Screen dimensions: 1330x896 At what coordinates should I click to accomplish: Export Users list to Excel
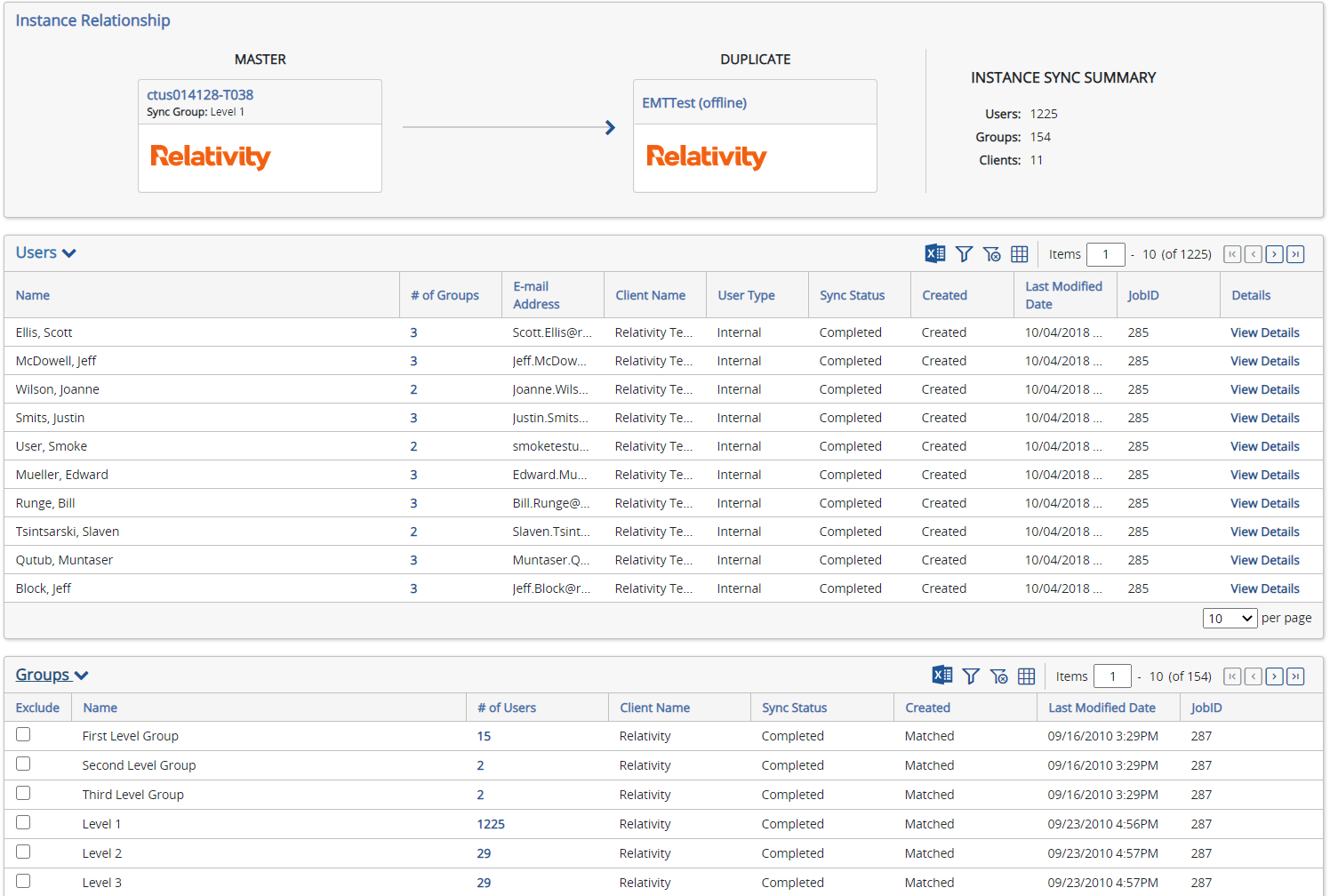pyautogui.click(x=935, y=253)
